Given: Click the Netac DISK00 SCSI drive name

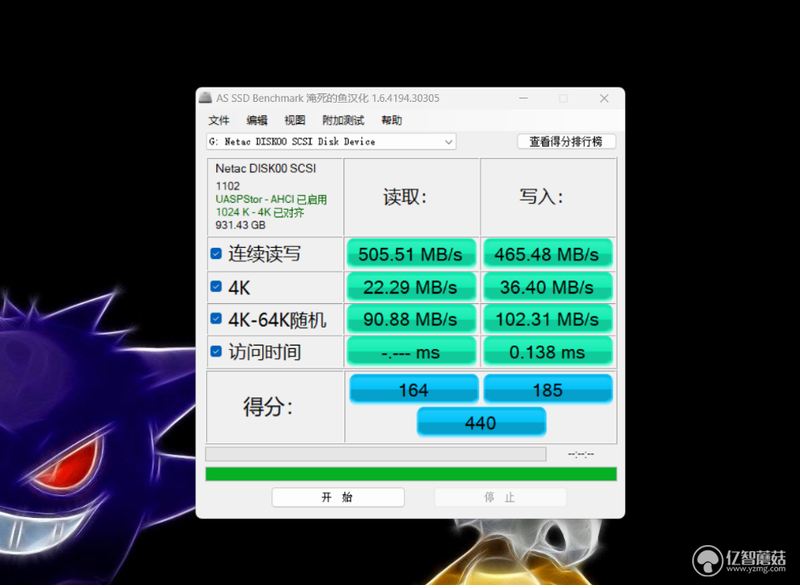Looking at the screenshot, I should coord(266,168).
